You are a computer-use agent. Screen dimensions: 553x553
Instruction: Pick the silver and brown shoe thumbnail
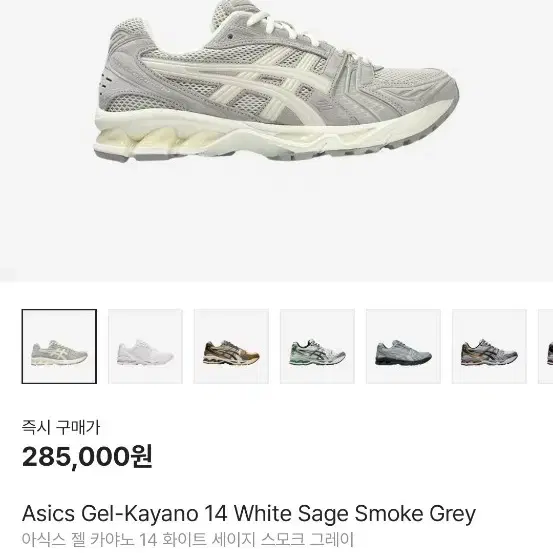[x=490, y=346]
